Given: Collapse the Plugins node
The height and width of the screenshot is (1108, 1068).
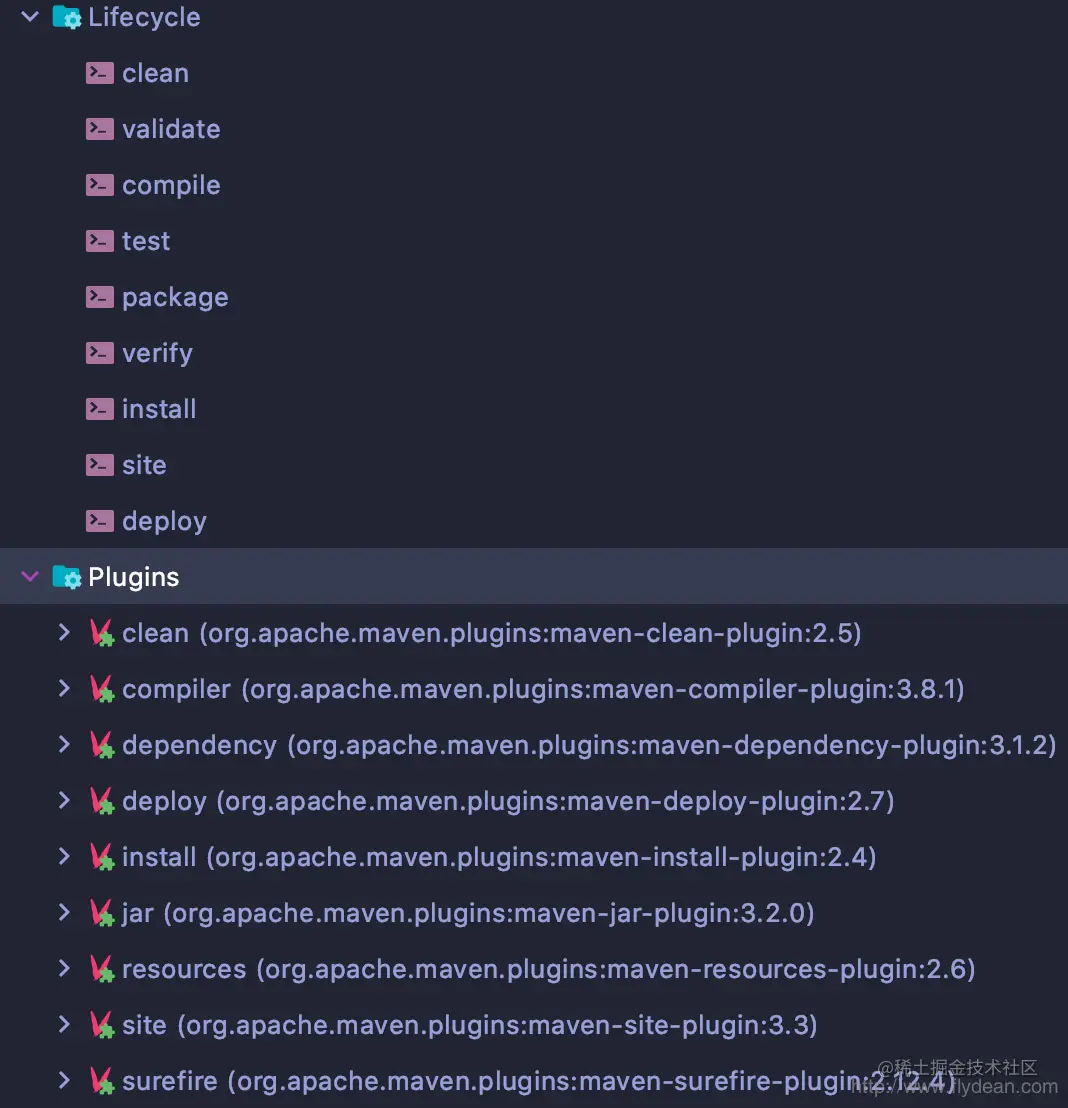Looking at the screenshot, I should [x=30, y=577].
